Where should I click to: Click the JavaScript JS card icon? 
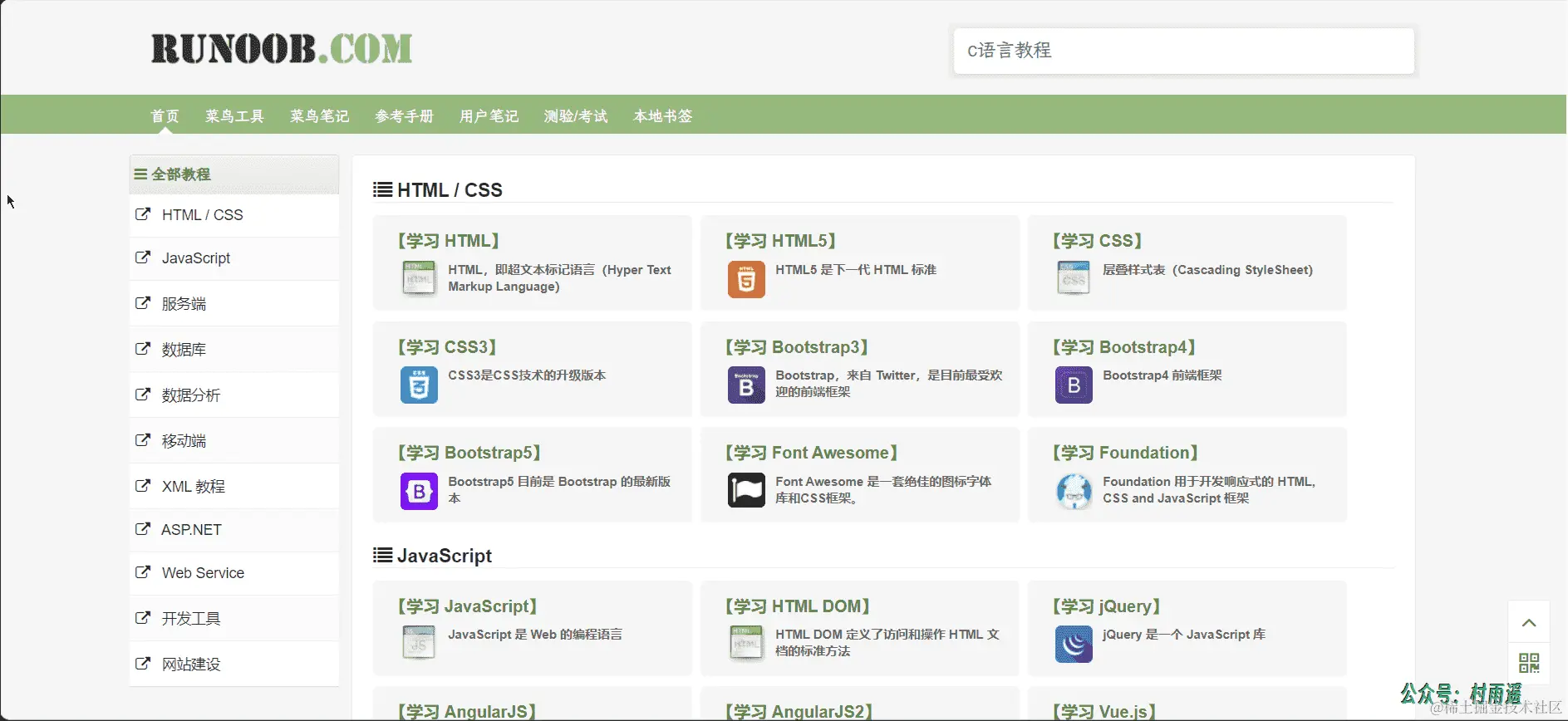point(419,644)
